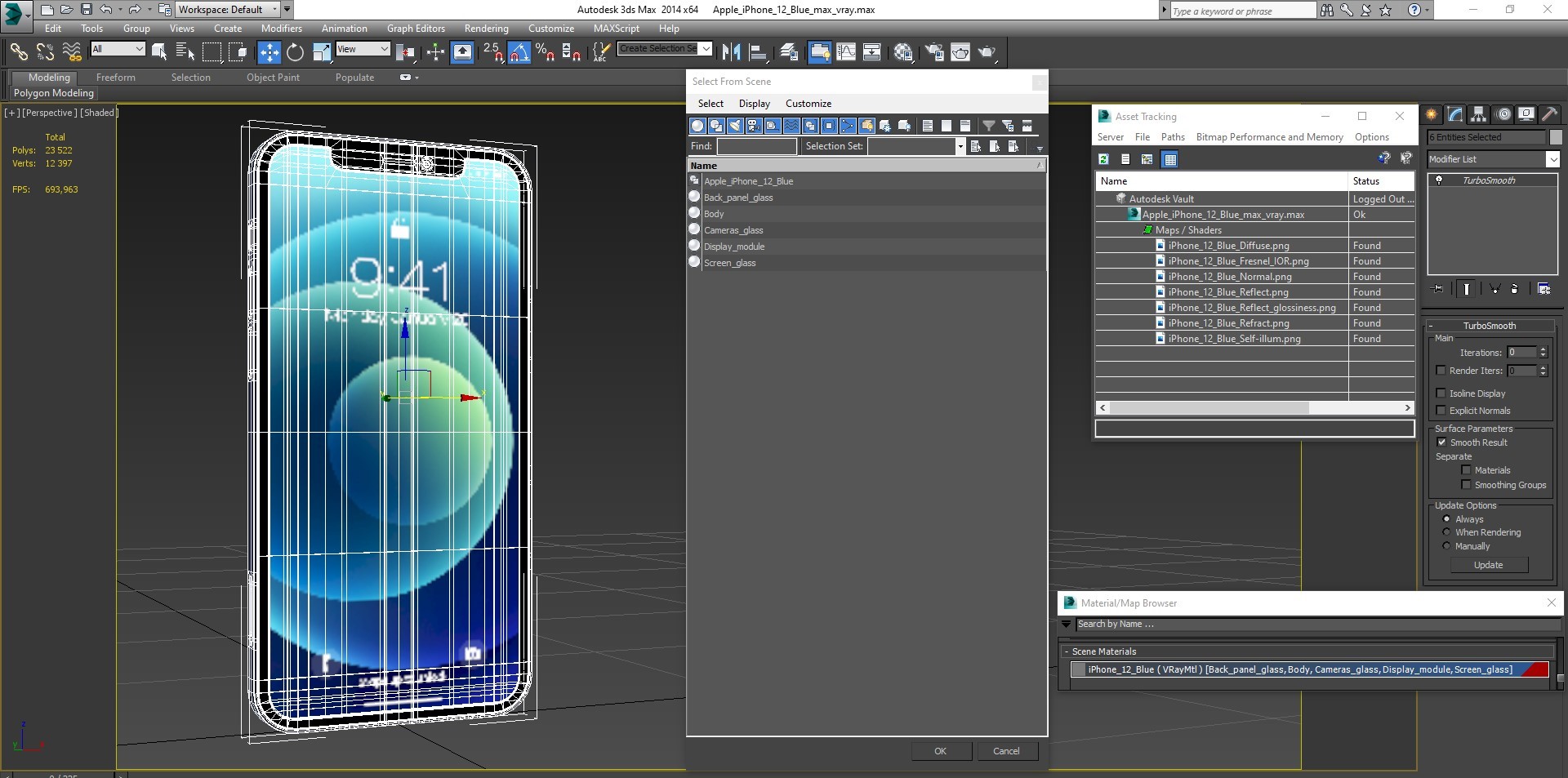This screenshot has height=778, width=1568.
Task: Click the Unlink Selection icon
Action: coord(45,52)
